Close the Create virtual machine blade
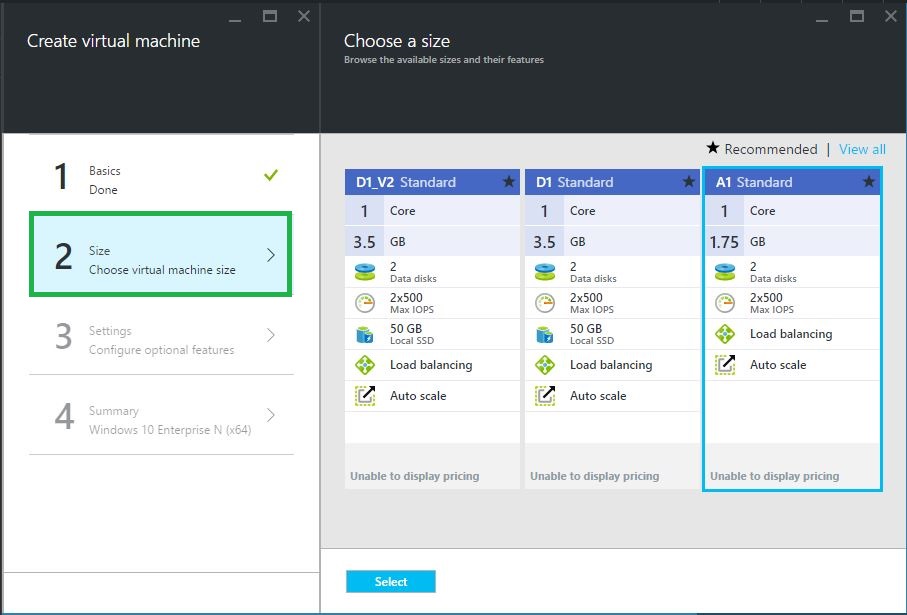The height and width of the screenshot is (615, 907). (304, 16)
